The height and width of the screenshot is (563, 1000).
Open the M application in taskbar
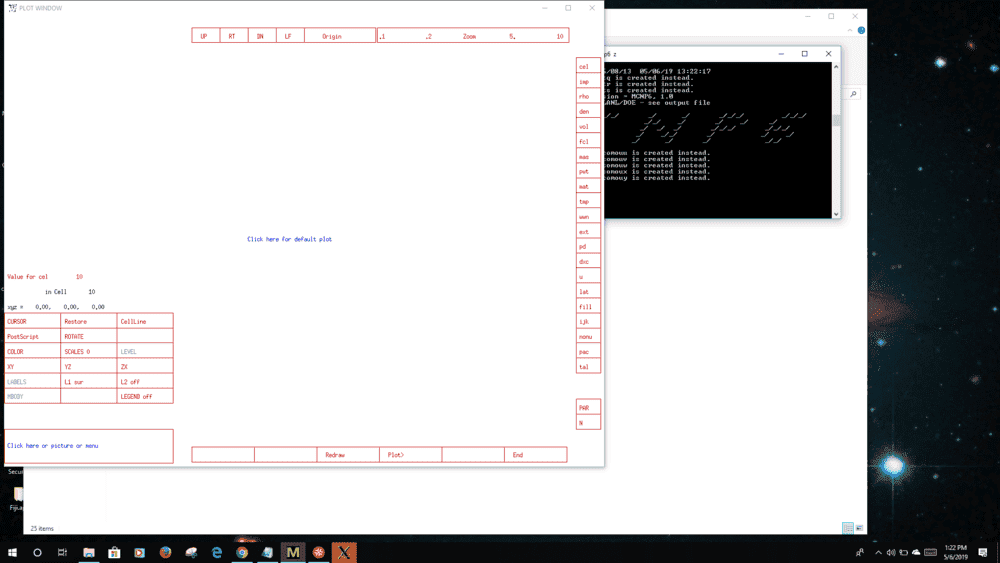293,552
